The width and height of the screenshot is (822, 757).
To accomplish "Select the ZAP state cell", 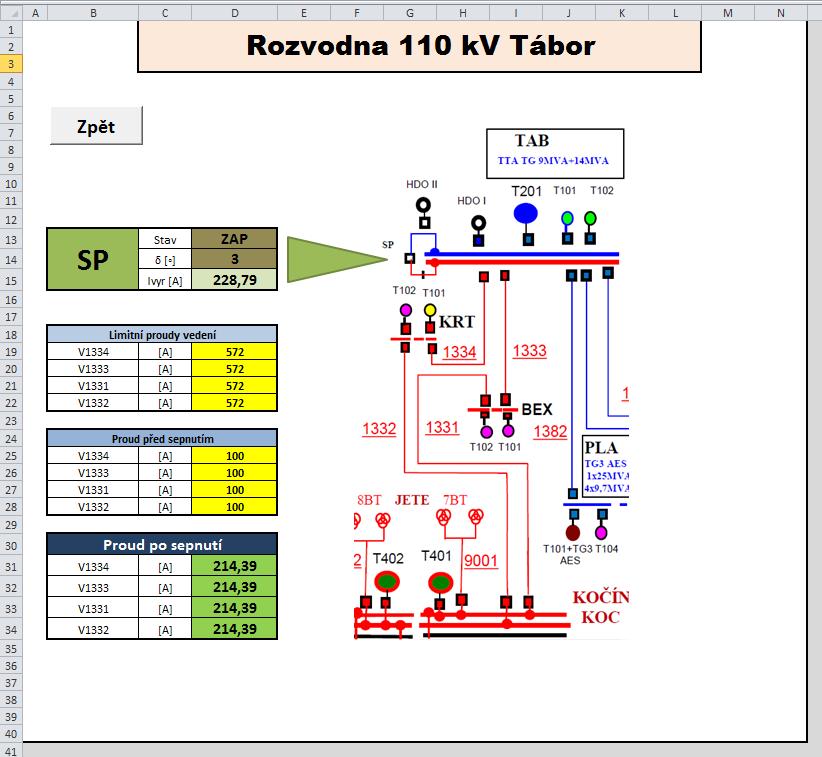I will click(234, 239).
